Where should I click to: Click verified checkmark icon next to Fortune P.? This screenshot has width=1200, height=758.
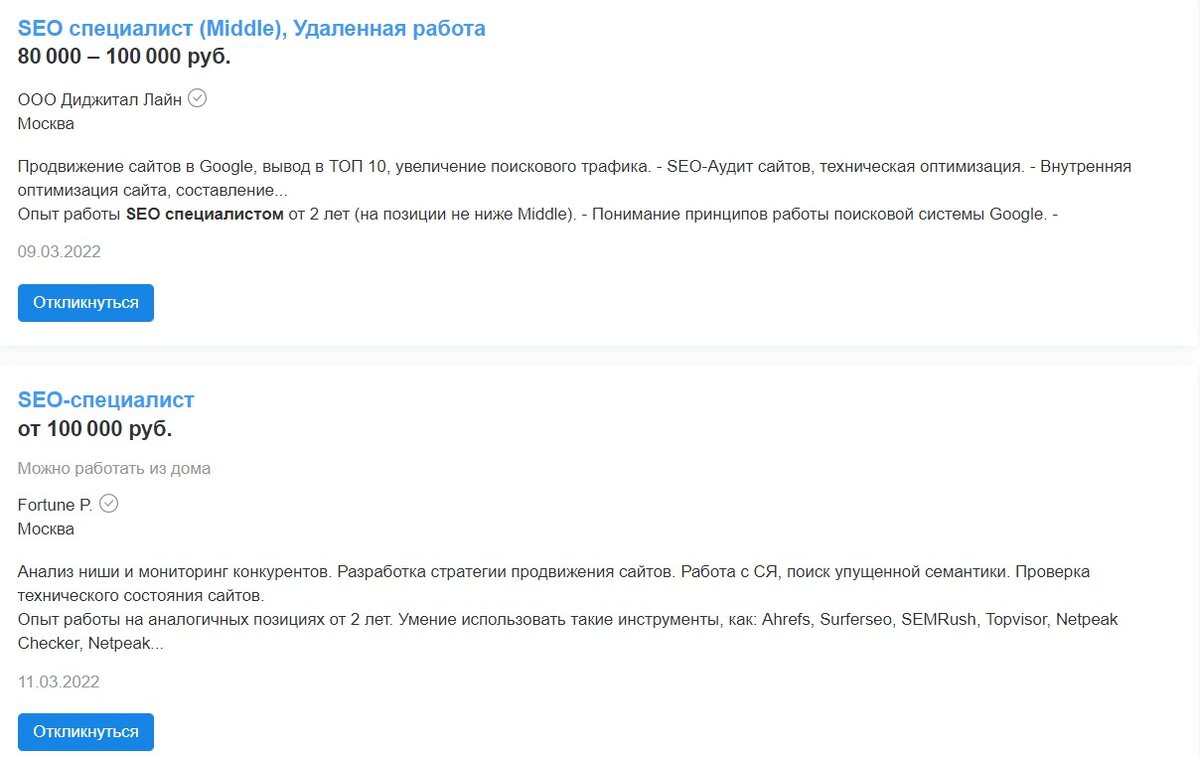tap(109, 503)
